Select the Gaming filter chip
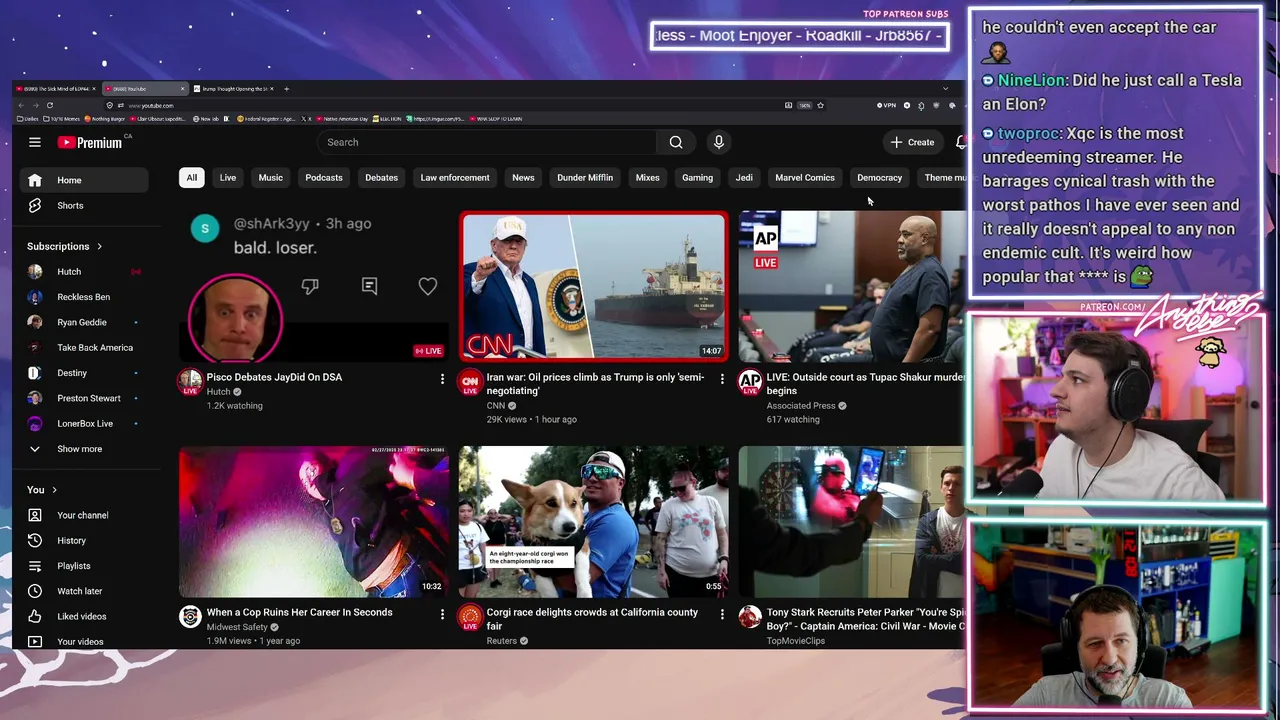The width and height of the screenshot is (1280, 720). click(698, 178)
